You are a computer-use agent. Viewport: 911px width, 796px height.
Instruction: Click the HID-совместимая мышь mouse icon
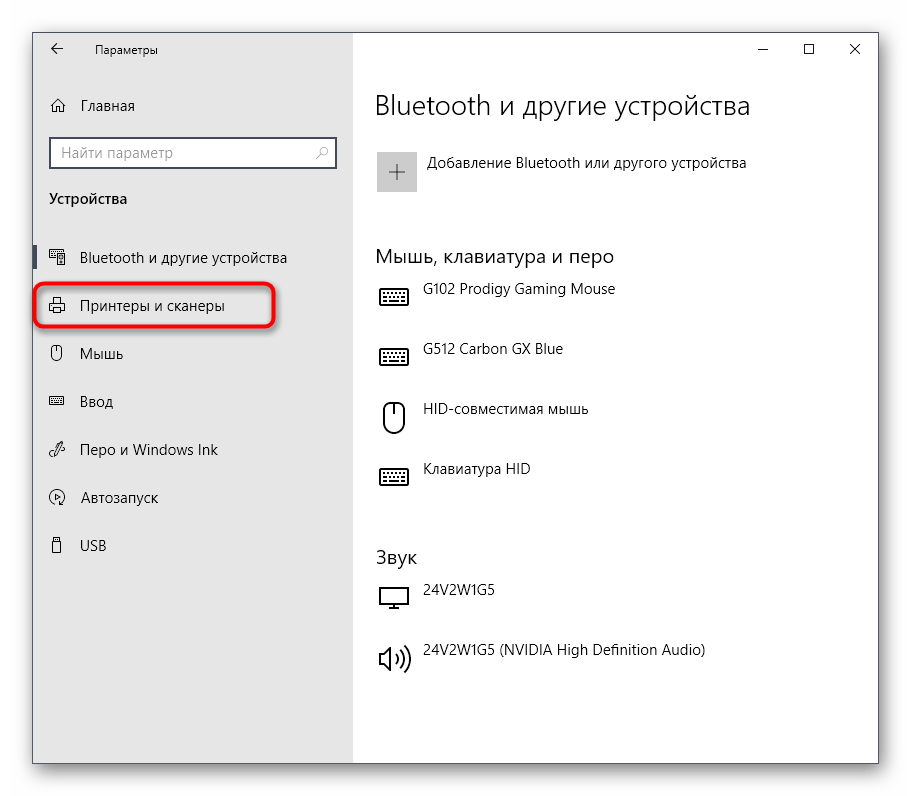pos(394,417)
